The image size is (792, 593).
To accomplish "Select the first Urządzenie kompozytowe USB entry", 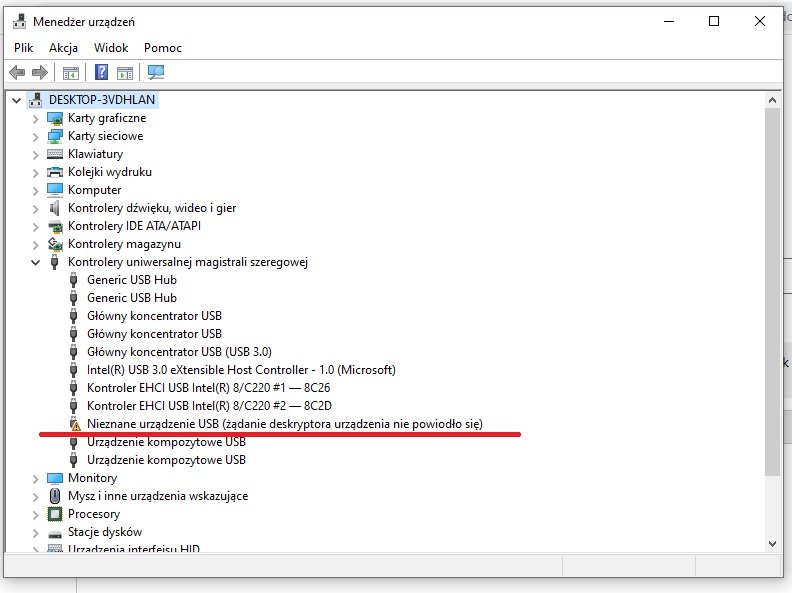I will click(166, 442).
